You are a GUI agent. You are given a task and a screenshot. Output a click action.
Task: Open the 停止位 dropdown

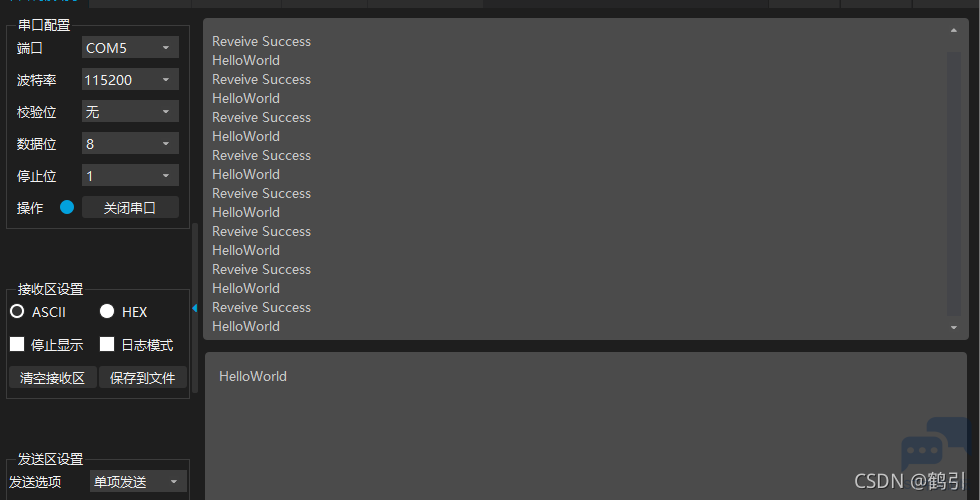pyautogui.click(x=130, y=175)
